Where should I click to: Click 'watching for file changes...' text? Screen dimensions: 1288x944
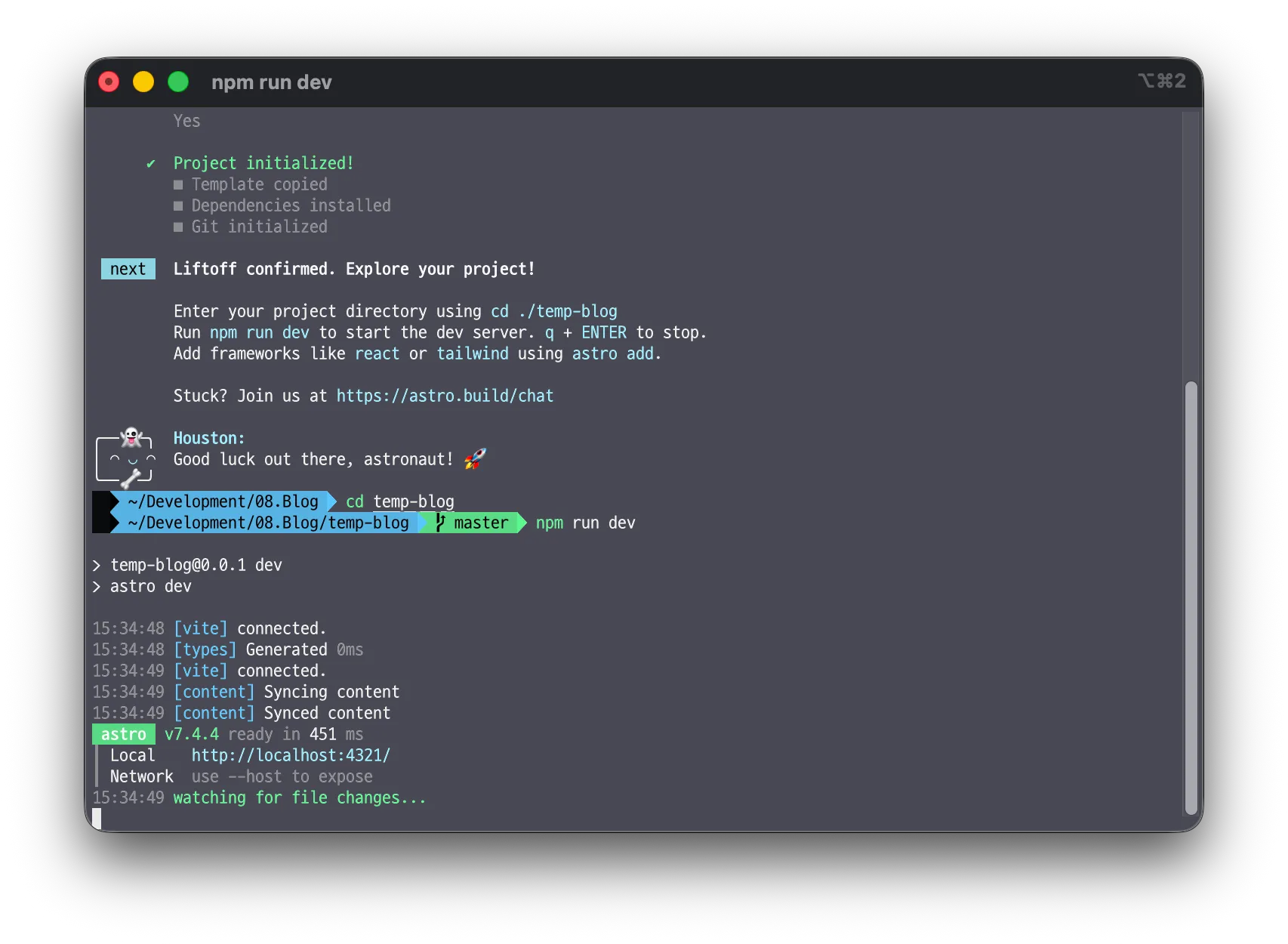coord(300,797)
